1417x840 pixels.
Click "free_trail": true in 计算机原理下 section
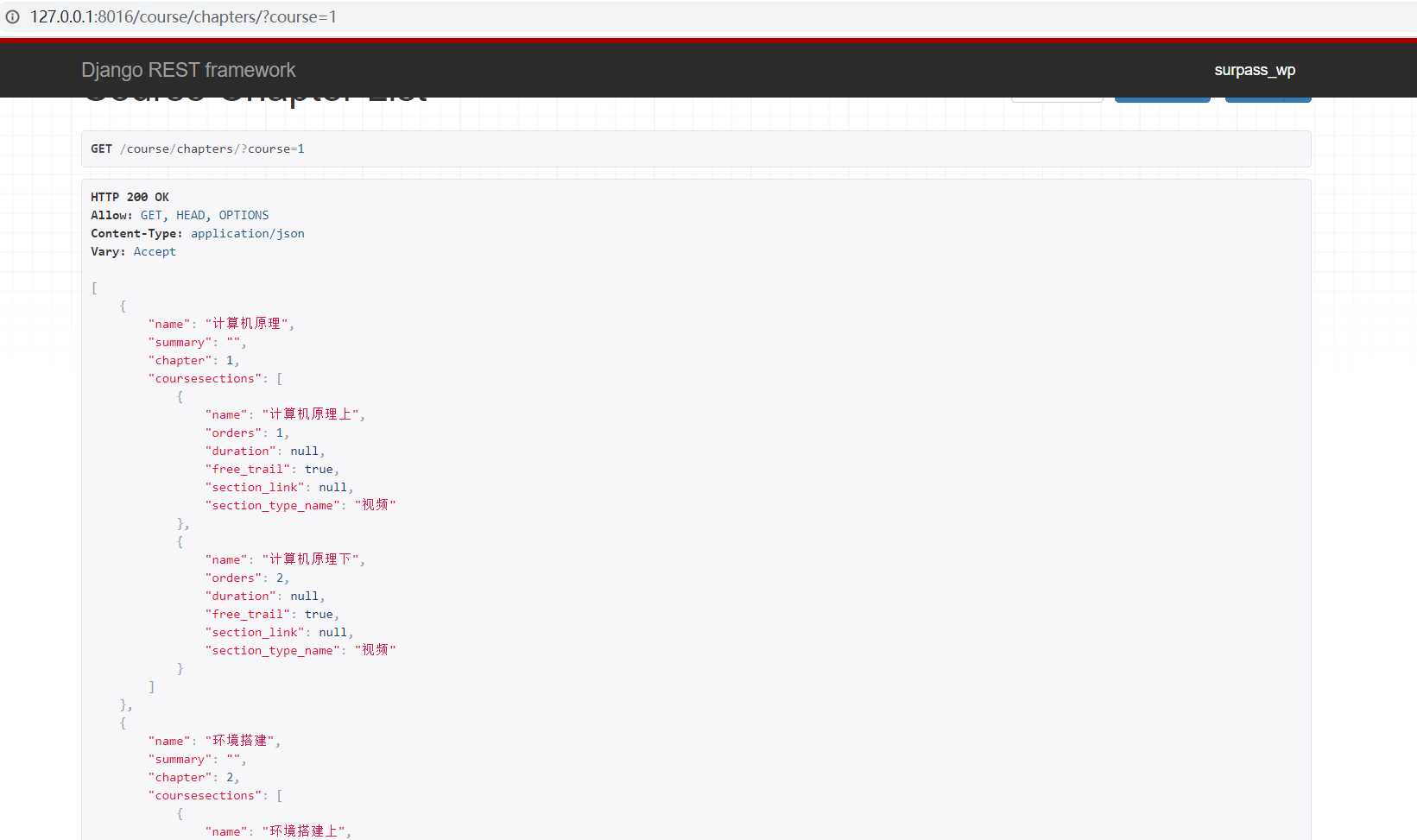273,614
